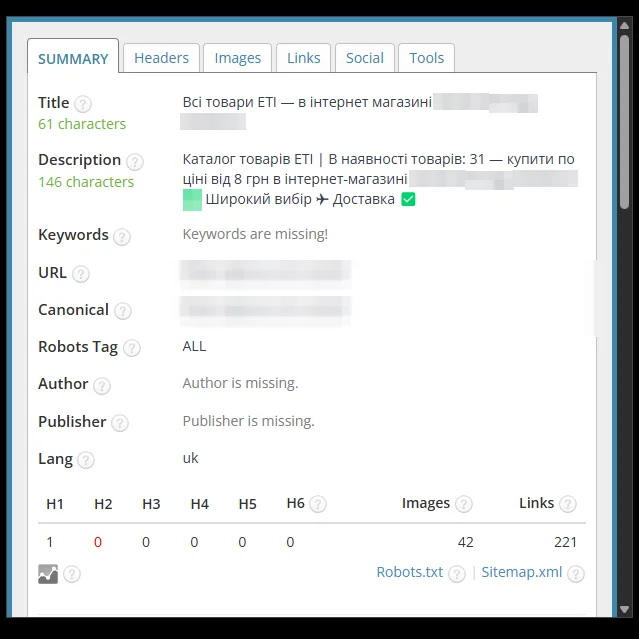Click help icon next to Robots.txt
Image resolution: width=639 pixels, height=639 pixels.
[x=457, y=574]
